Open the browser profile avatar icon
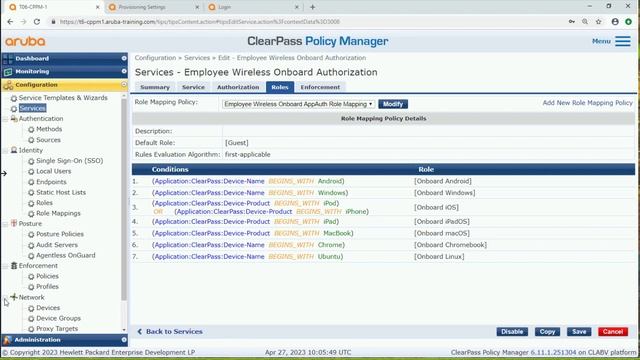 tap(615, 22)
